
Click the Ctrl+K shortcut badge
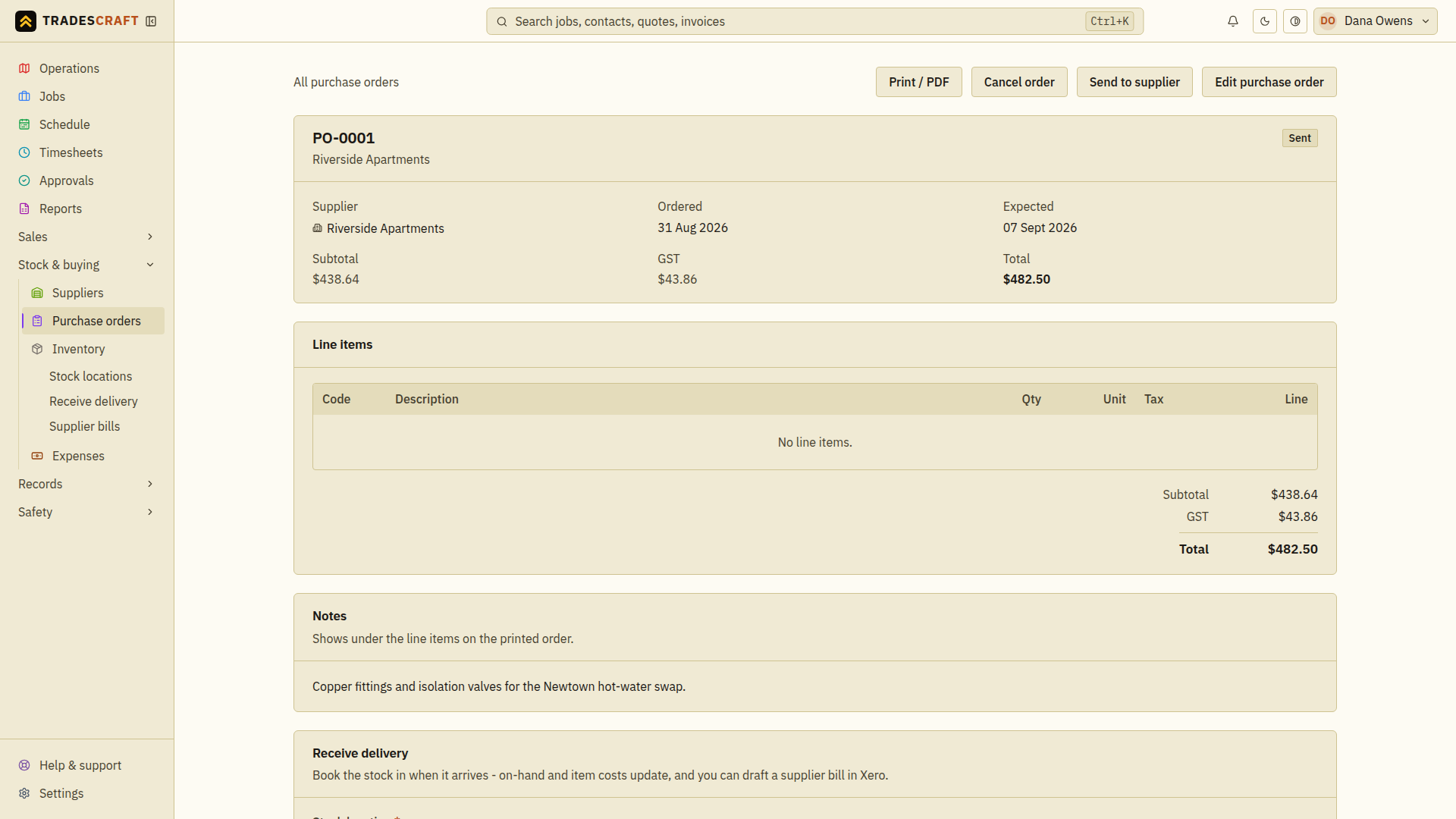click(1109, 21)
